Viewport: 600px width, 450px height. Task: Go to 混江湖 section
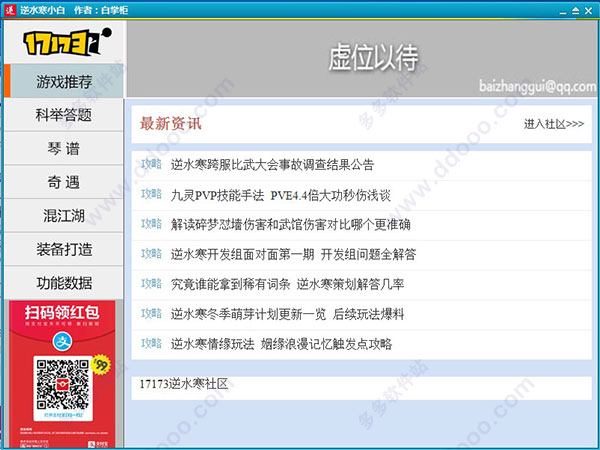tap(64, 215)
